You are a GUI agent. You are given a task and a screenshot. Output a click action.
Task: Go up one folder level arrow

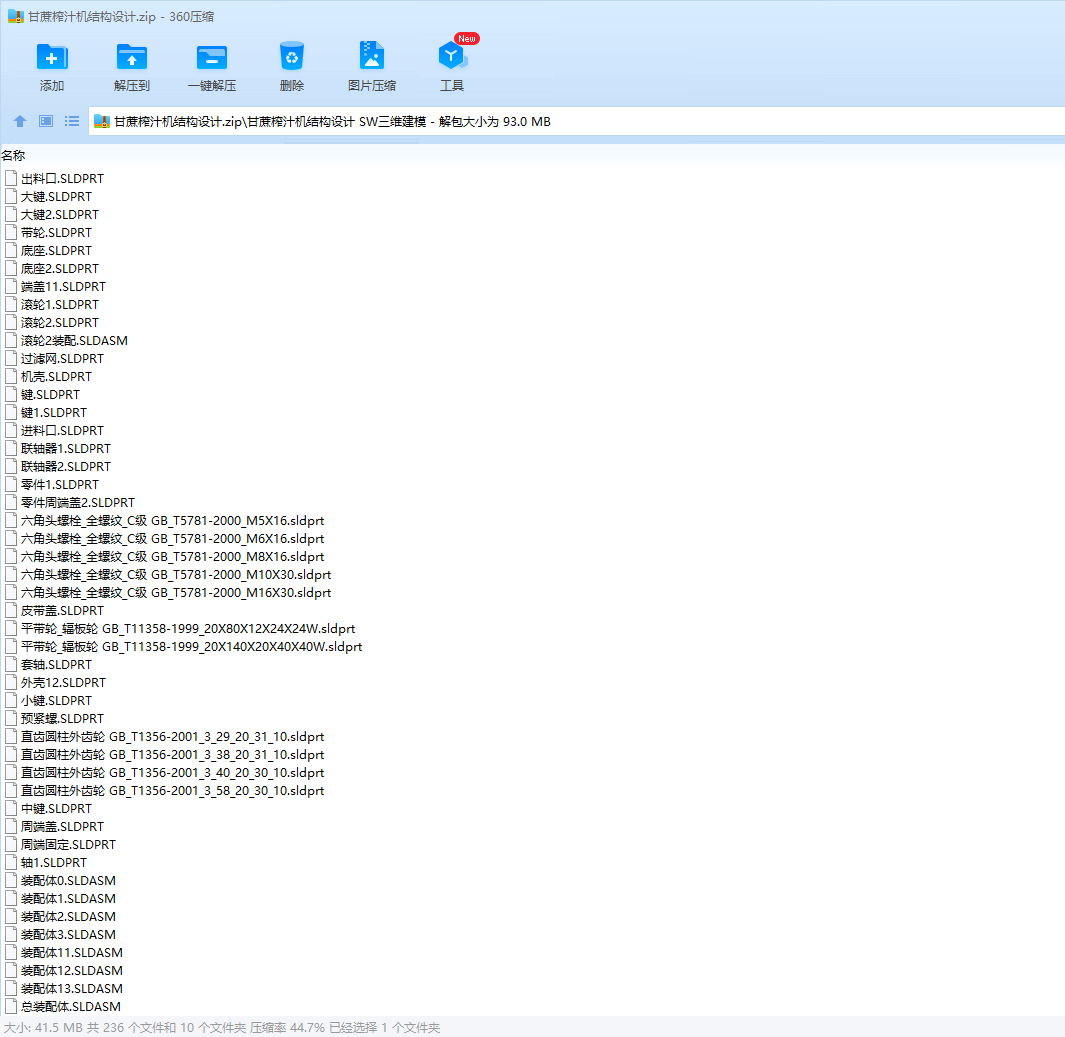coord(20,122)
